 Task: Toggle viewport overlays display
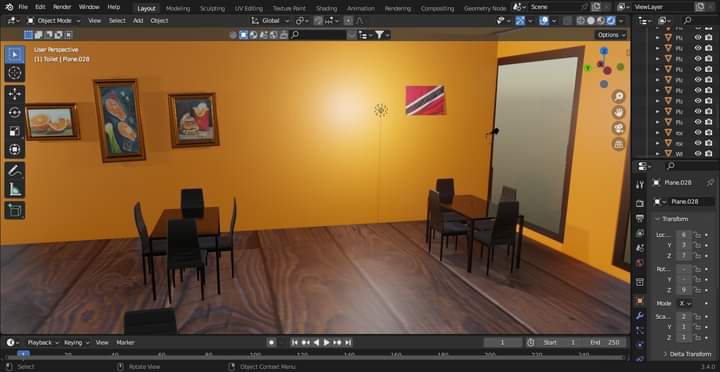pos(544,21)
